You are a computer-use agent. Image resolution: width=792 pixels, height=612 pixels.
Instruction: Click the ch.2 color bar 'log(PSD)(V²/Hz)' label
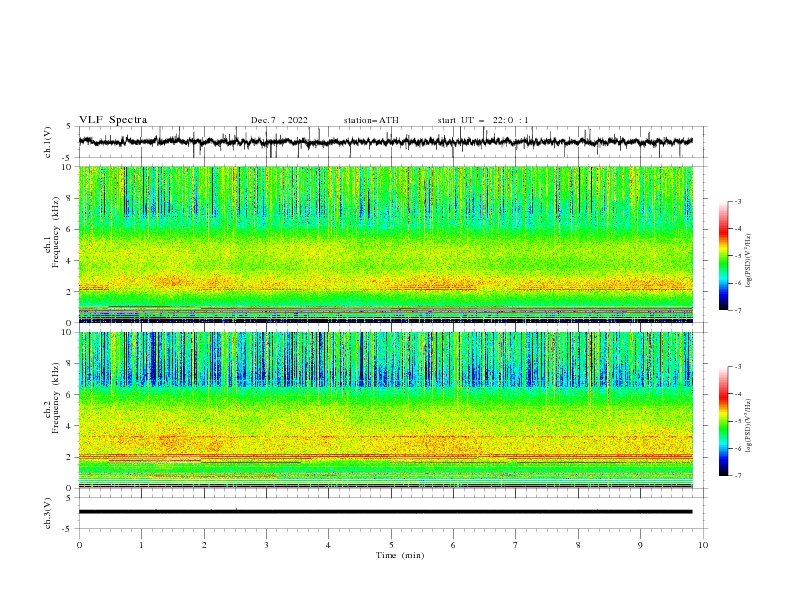pyautogui.click(x=749, y=426)
